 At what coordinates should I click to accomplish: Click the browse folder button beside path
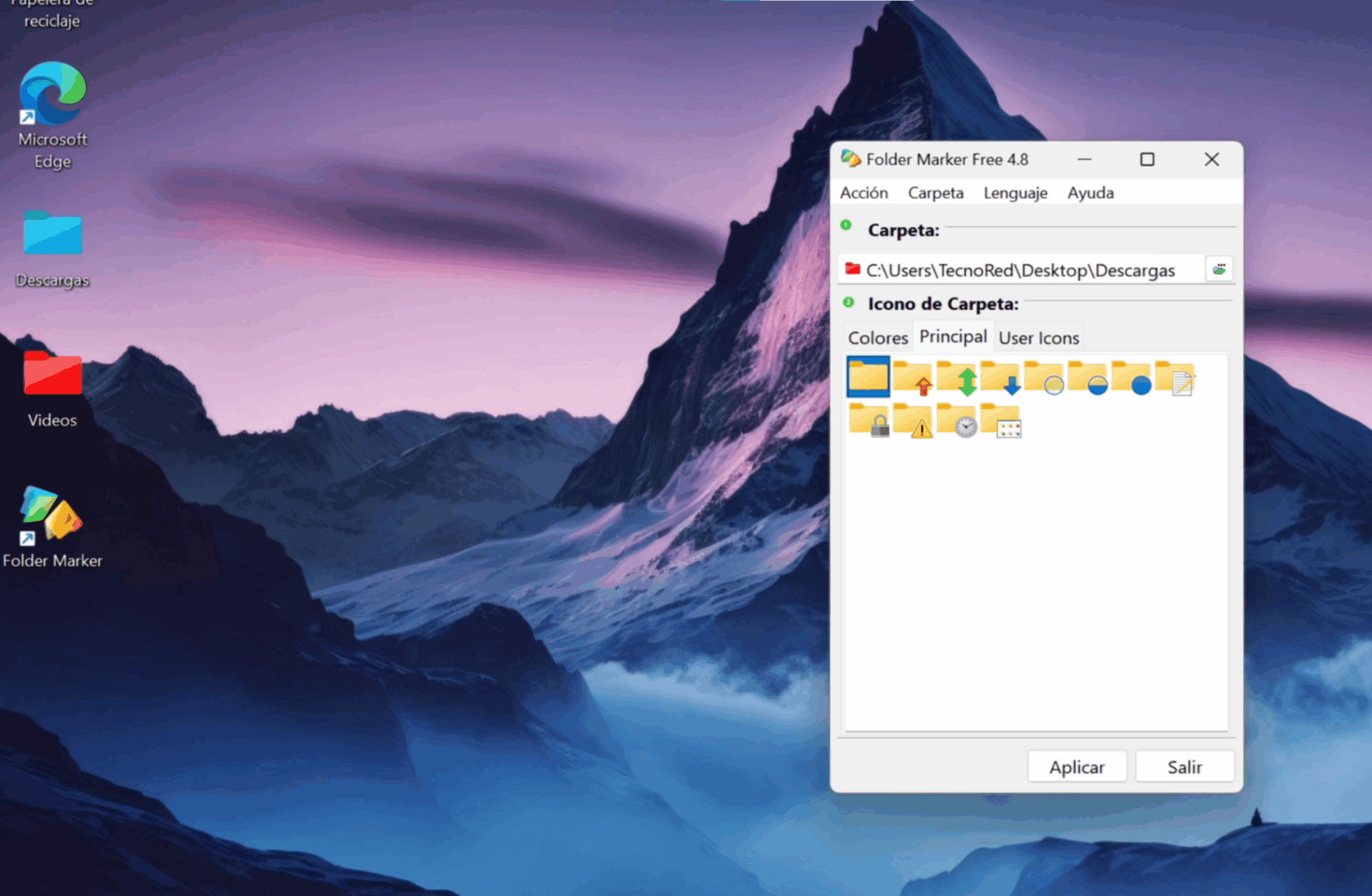(x=1219, y=269)
